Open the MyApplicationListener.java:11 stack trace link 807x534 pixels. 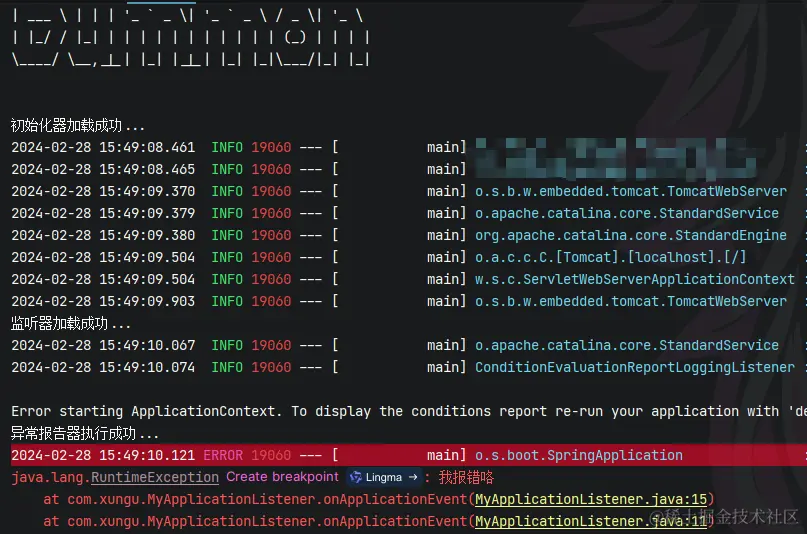[x=591, y=521]
